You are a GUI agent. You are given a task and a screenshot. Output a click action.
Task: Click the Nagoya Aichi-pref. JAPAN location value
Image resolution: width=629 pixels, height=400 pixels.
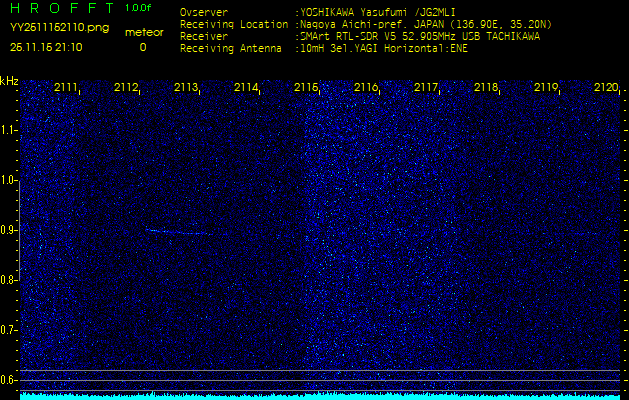tap(426, 25)
